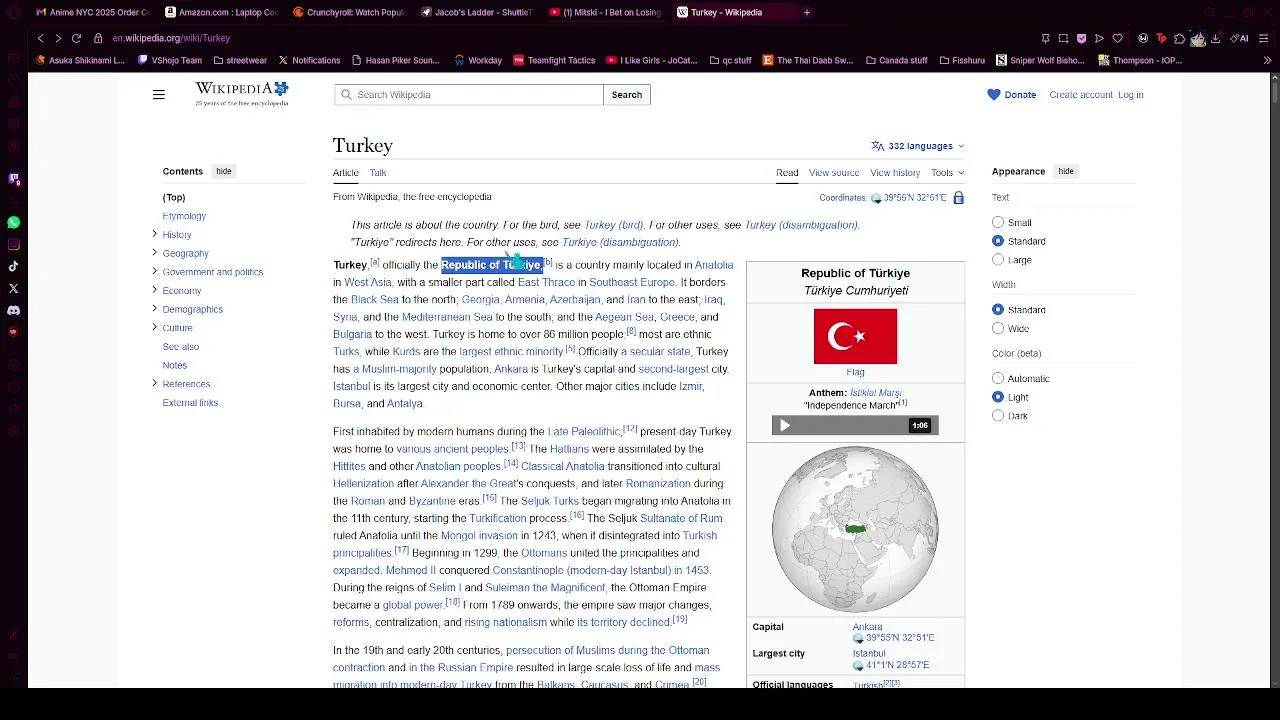Image resolution: width=1280 pixels, height=720 pixels.
Task: Switch to the Article tab
Action: coord(346,173)
